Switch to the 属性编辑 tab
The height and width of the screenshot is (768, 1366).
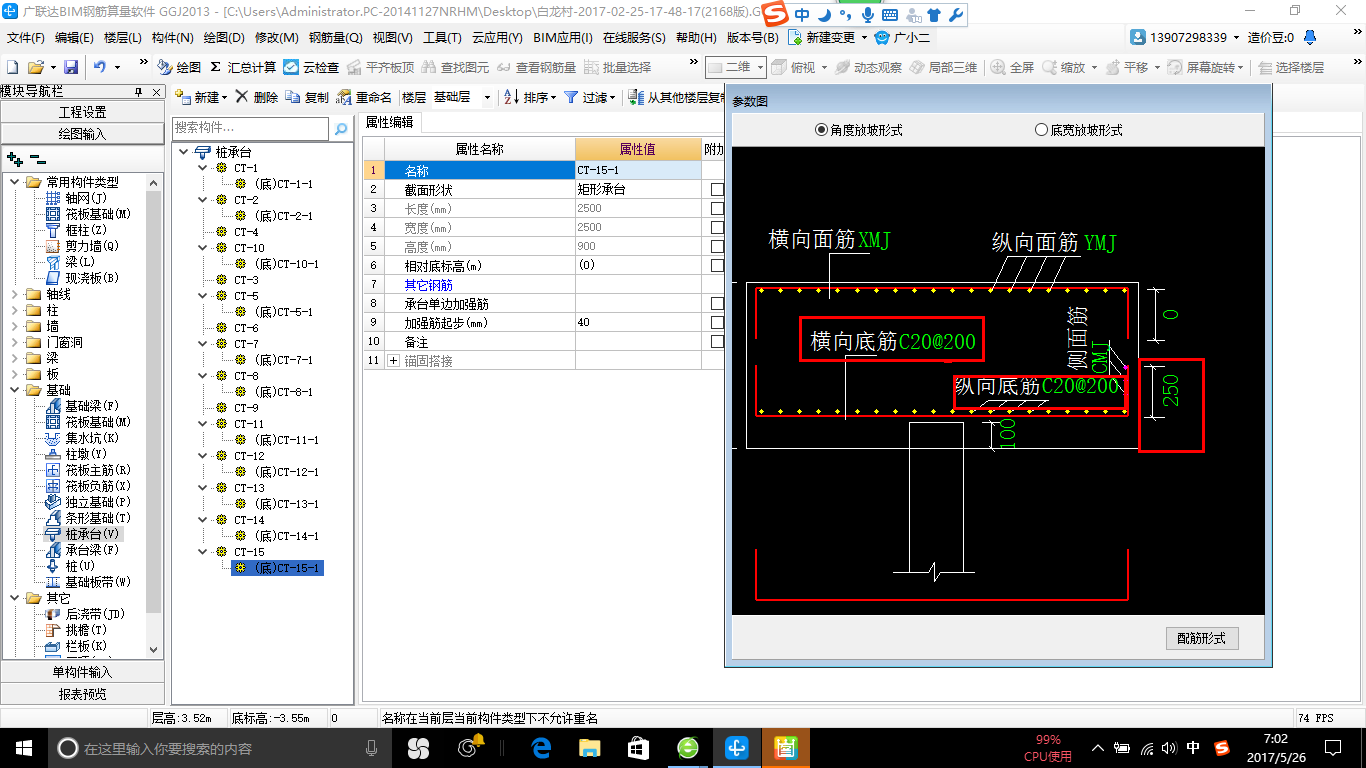click(x=391, y=122)
